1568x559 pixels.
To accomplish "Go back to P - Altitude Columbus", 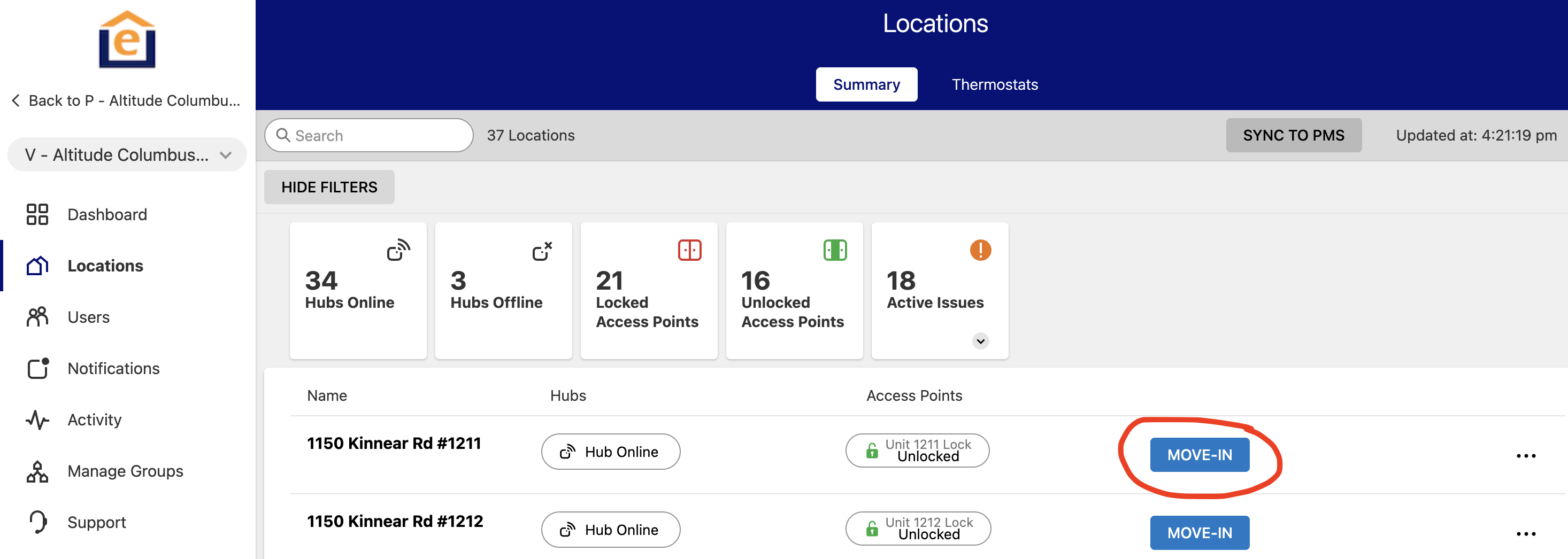I will tap(126, 100).
